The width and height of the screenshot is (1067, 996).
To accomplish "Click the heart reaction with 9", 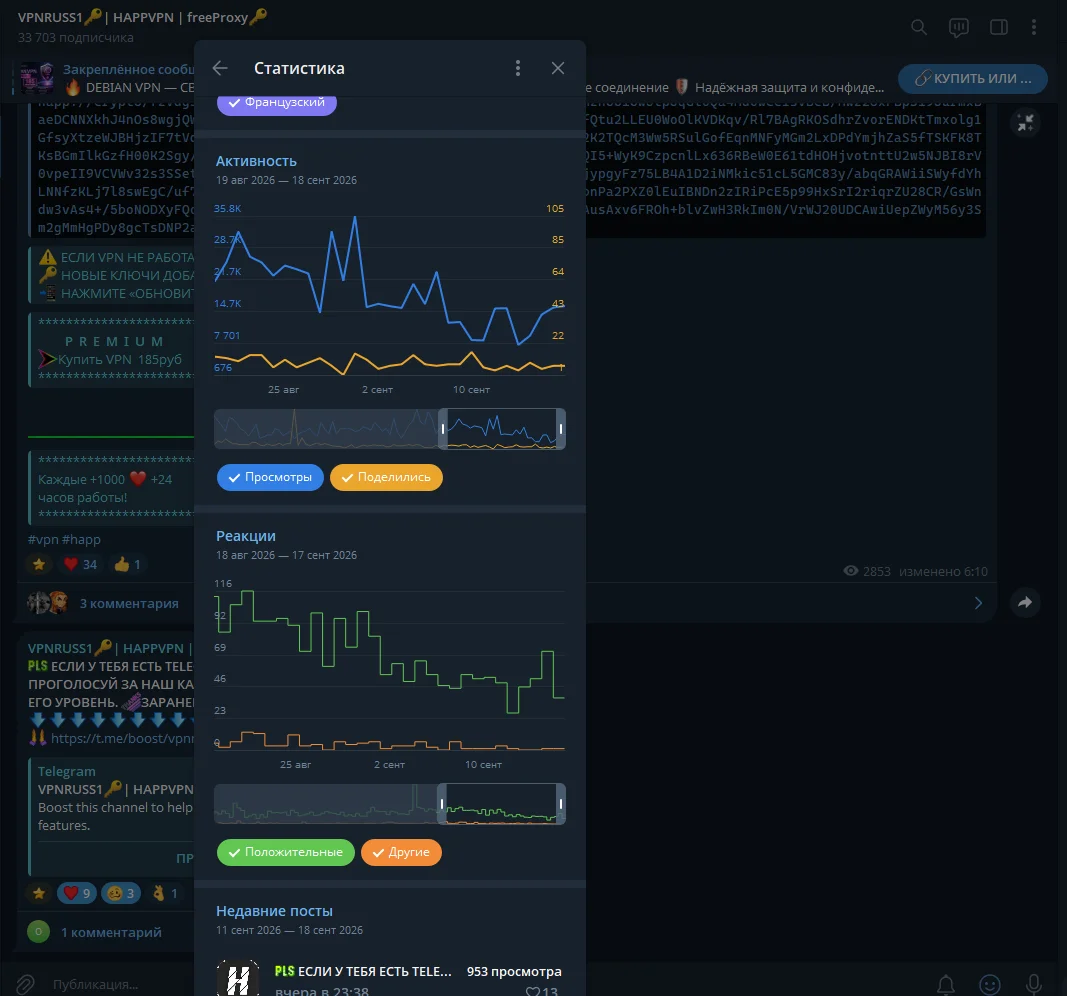I will coord(77,893).
